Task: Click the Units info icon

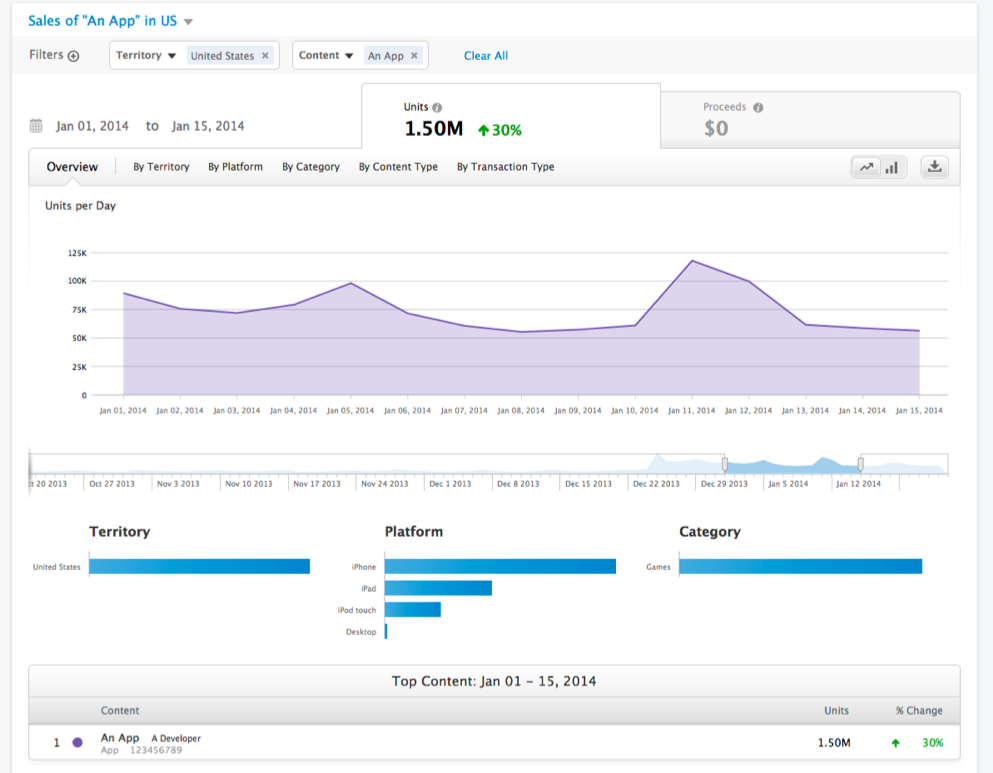Action: point(437,108)
